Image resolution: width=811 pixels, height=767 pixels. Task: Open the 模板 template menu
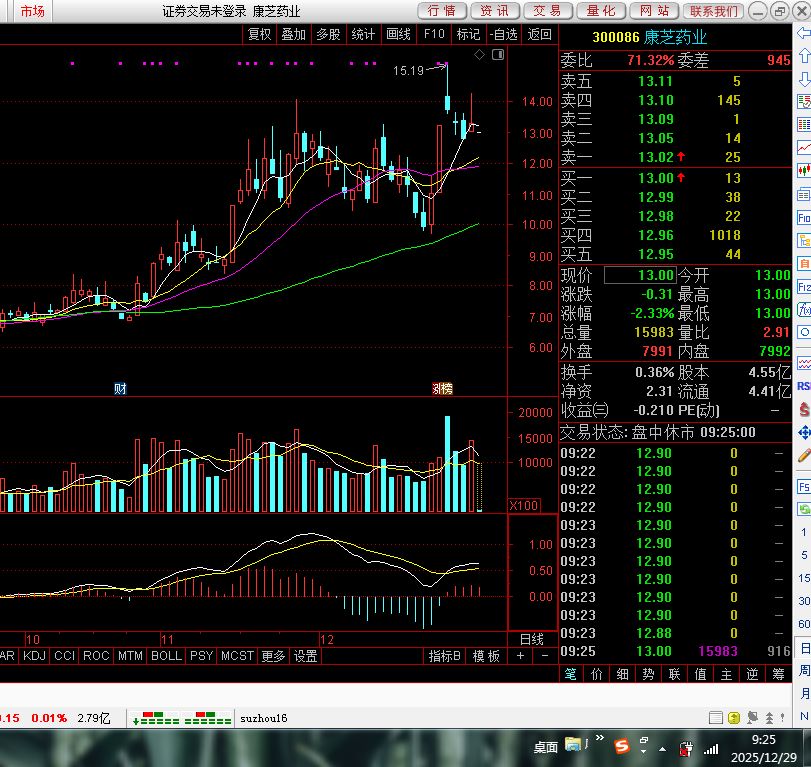(x=486, y=656)
